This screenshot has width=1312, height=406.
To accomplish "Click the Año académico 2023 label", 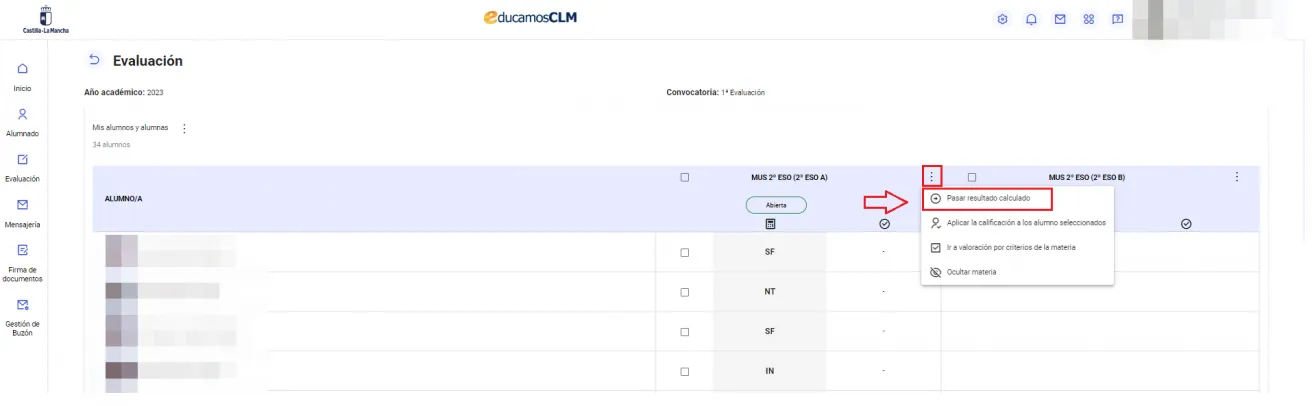I will coord(124,92).
